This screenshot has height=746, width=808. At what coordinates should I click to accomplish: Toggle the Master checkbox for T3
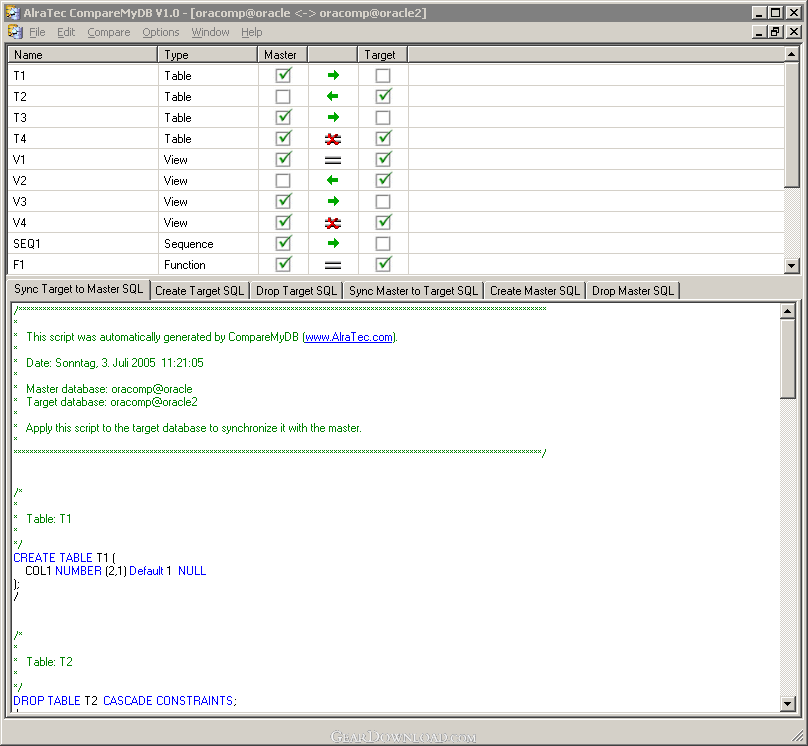pyautogui.click(x=283, y=118)
